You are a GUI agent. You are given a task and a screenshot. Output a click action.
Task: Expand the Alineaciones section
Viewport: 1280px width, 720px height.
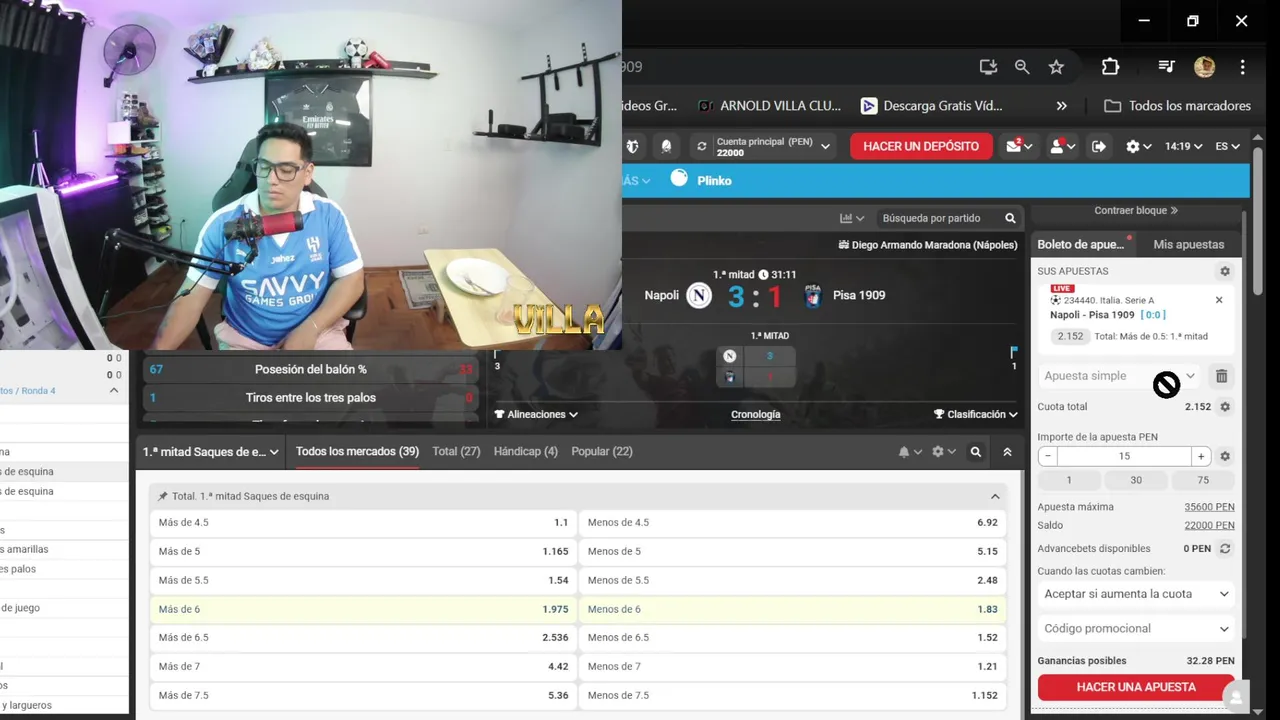(535, 414)
